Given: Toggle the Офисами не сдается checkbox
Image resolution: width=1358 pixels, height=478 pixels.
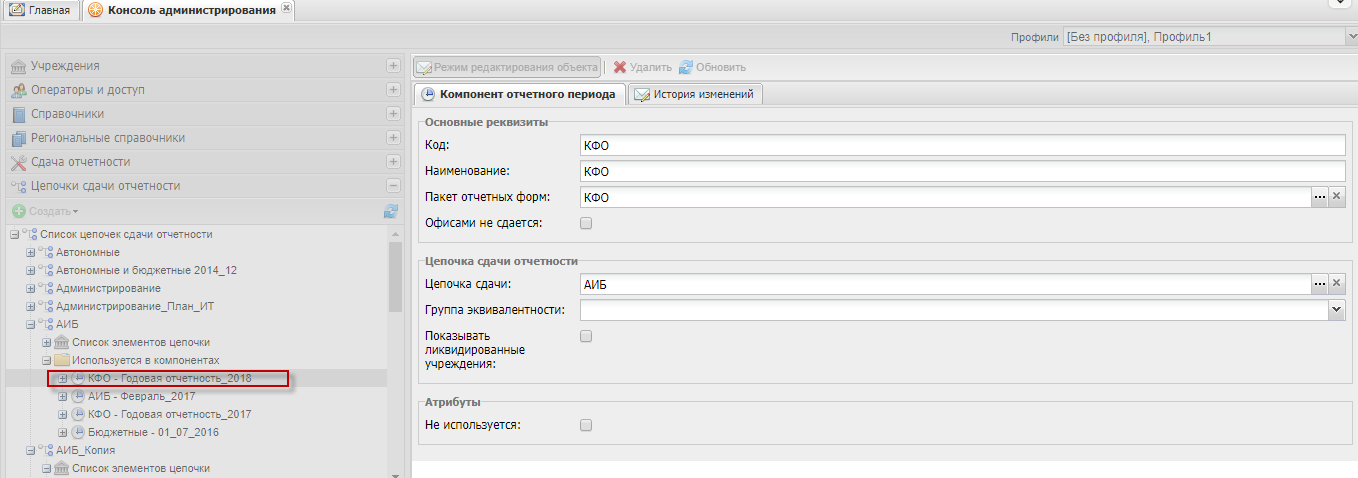Looking at the screenshot, I should 586,223.
